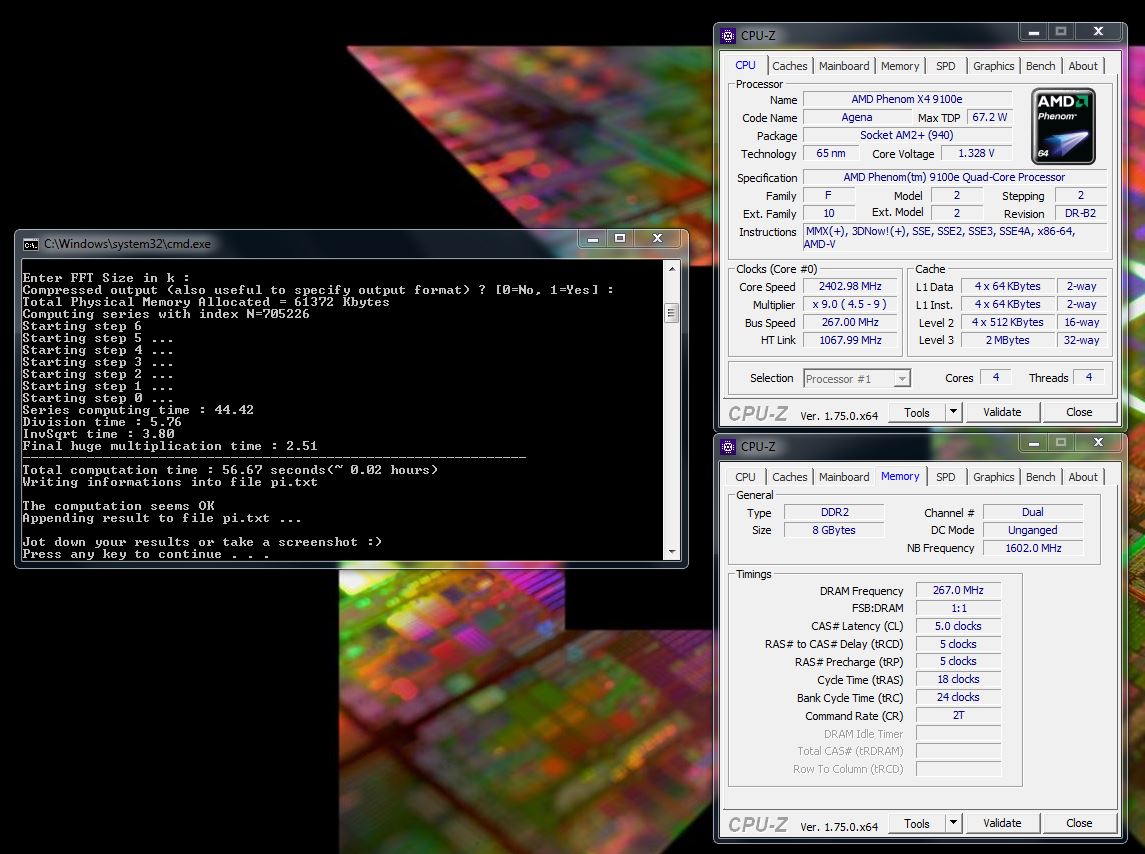This screenshot has height=854, width=1145.
Task: Click the cmd.exe icon in the console title bar
Action: pyautogui.click(x=30, y=244)
